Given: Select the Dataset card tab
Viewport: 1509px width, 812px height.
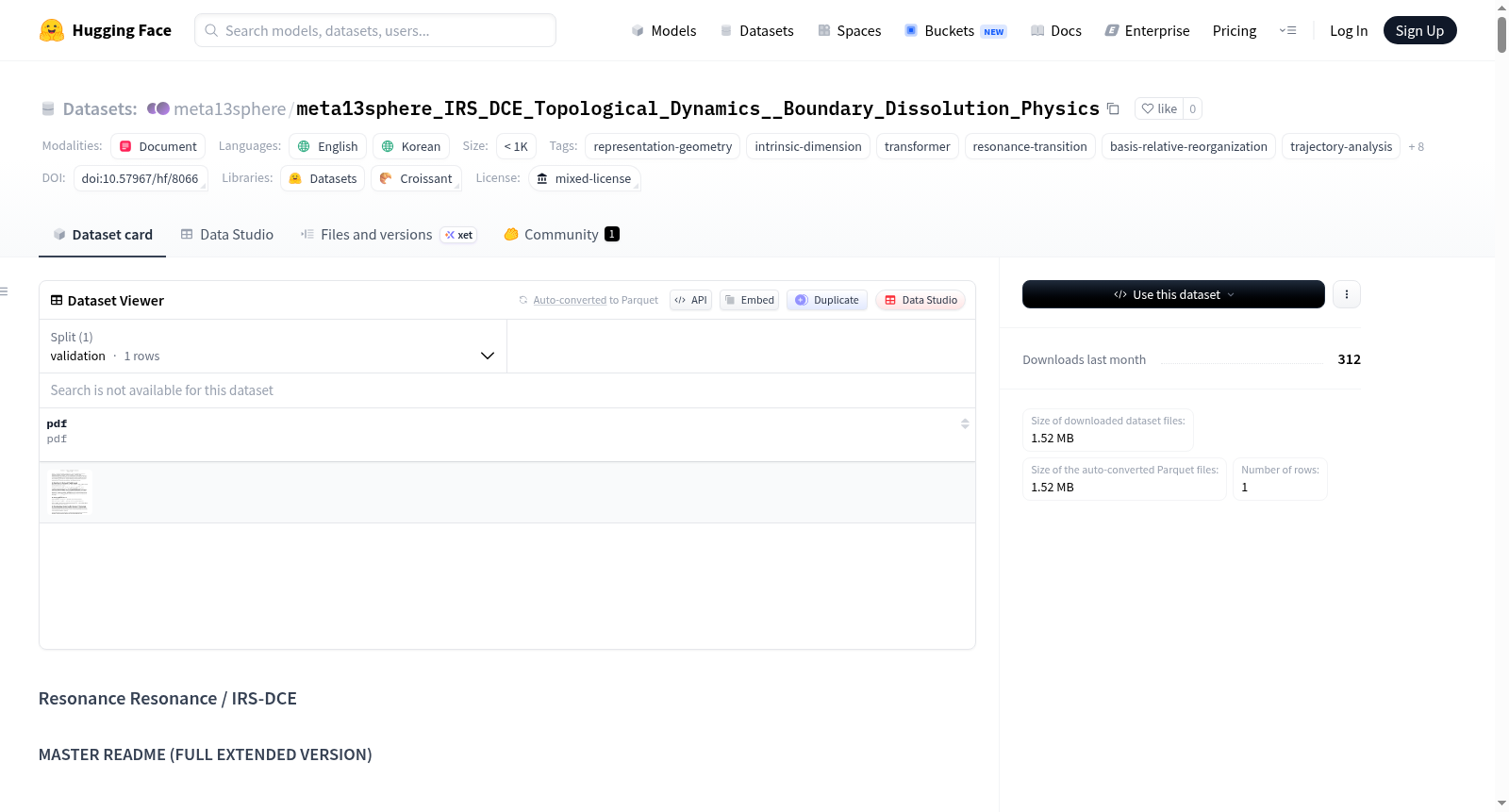Looking at the screenshot, I should click(x=102, y=235).
